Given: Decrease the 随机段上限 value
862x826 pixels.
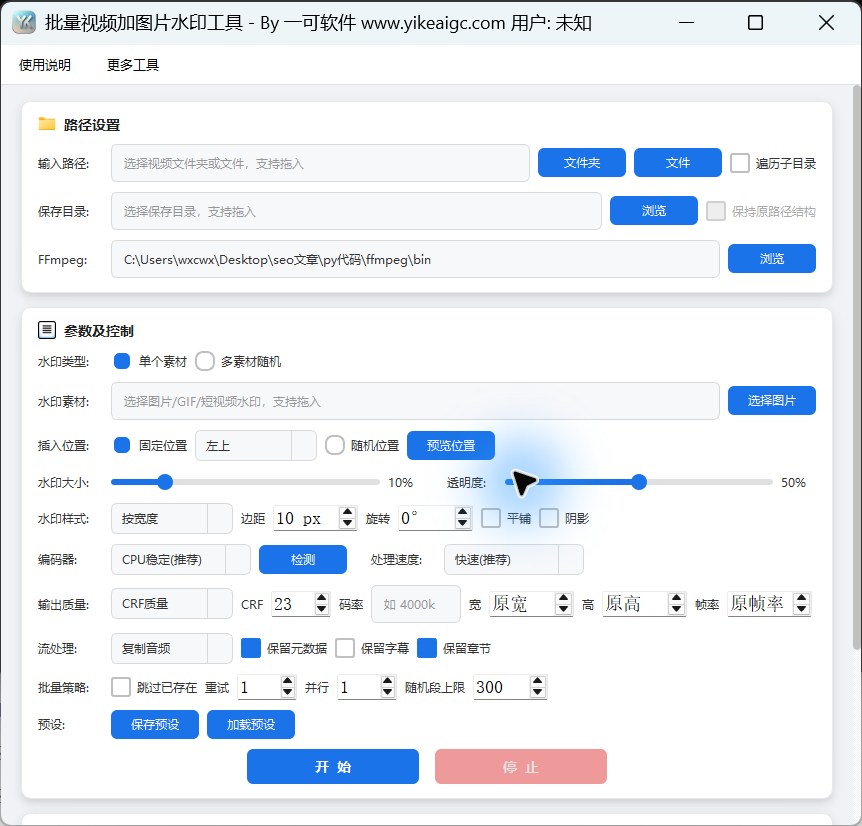Looking at the screenshot, I should [x=538, y=693].
